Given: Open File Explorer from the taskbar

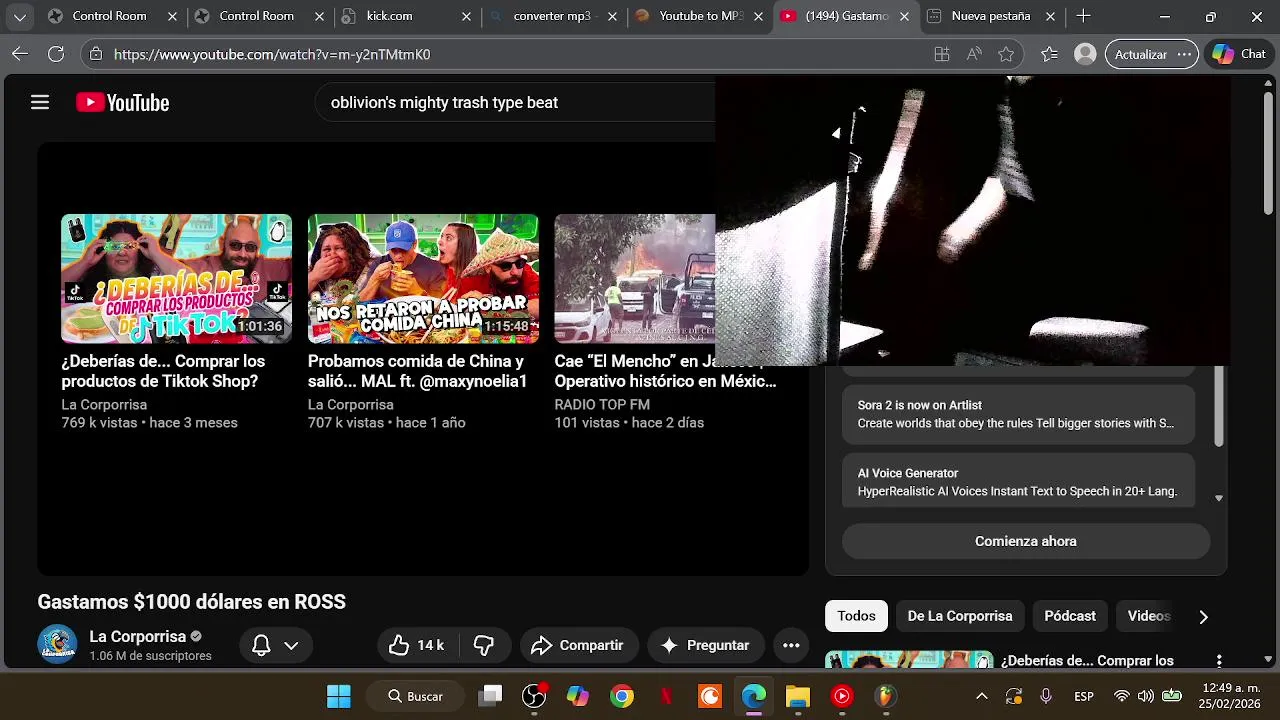Looking at the screenshot, I should click(797, 696).
